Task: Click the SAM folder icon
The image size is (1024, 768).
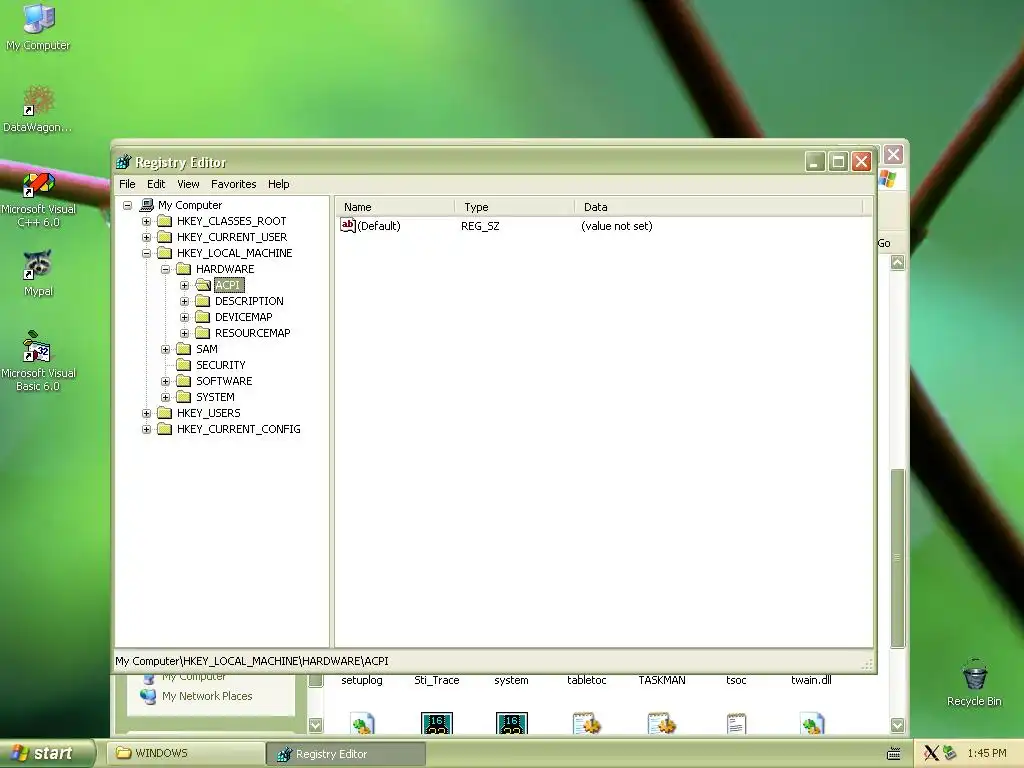Action: pyautogui.click(x=184, y=349)
